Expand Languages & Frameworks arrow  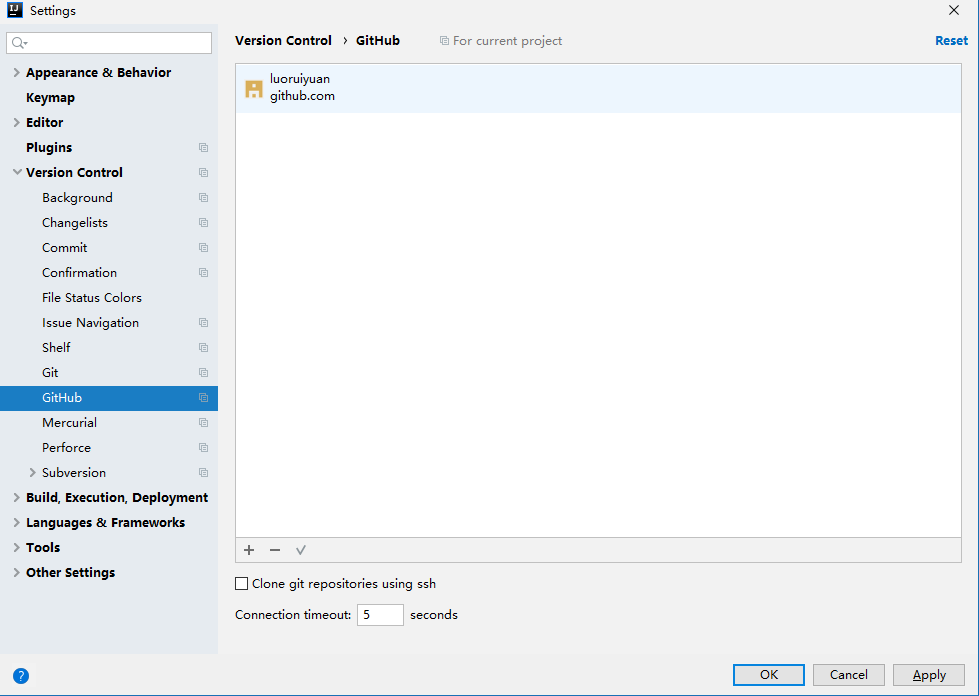point(17,522)
